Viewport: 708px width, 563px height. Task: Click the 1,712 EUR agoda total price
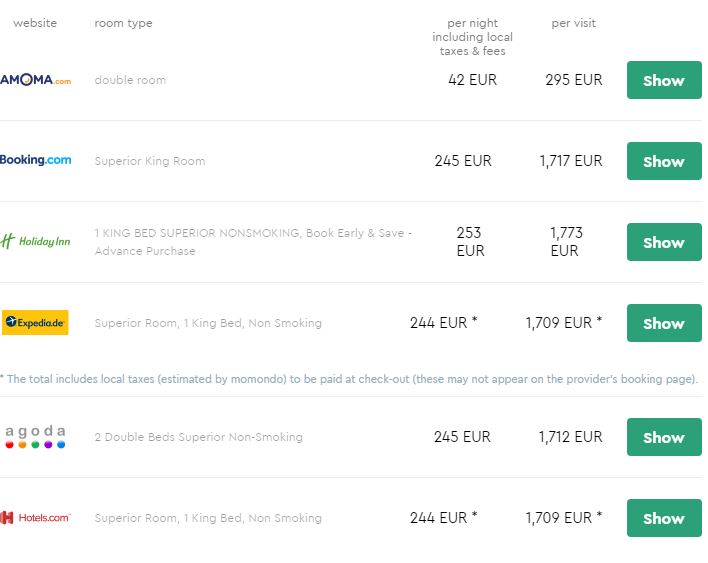click(570, 437)
